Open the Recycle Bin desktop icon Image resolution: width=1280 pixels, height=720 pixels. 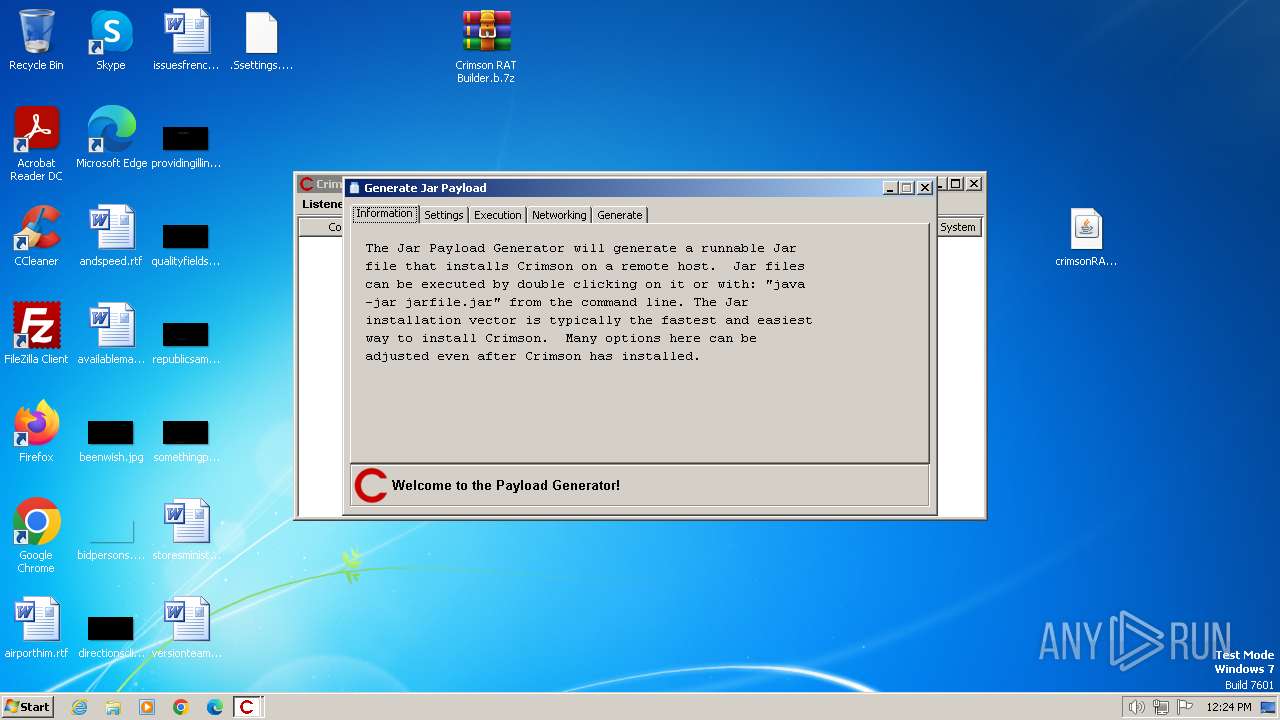click(36, 40)
